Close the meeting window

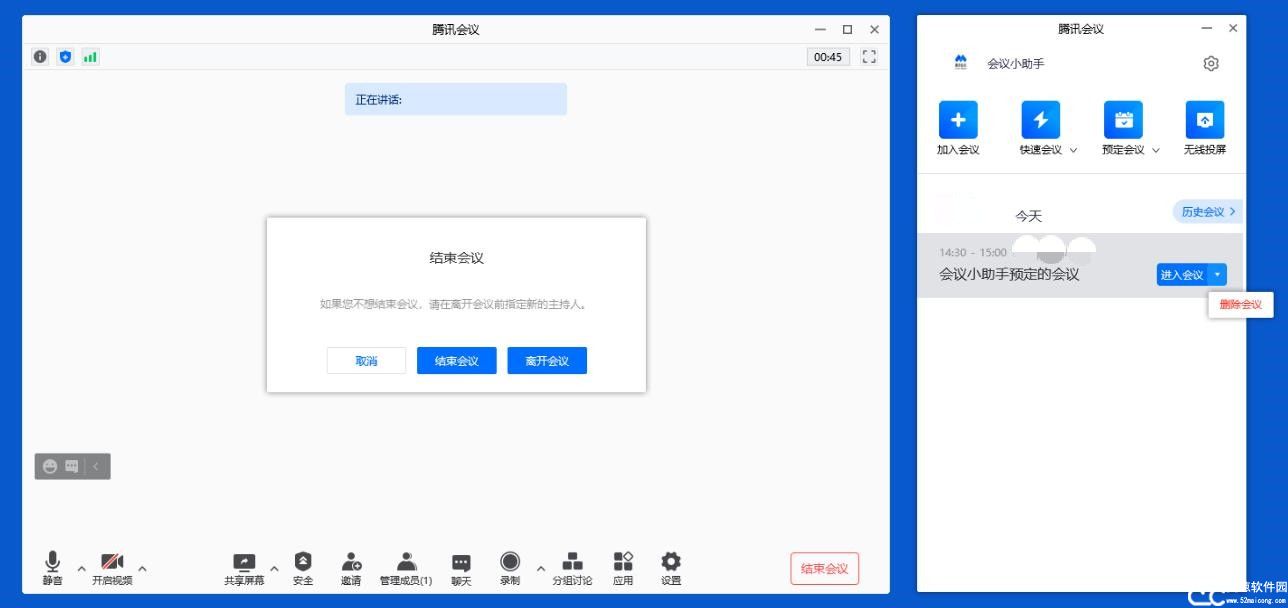875,29
